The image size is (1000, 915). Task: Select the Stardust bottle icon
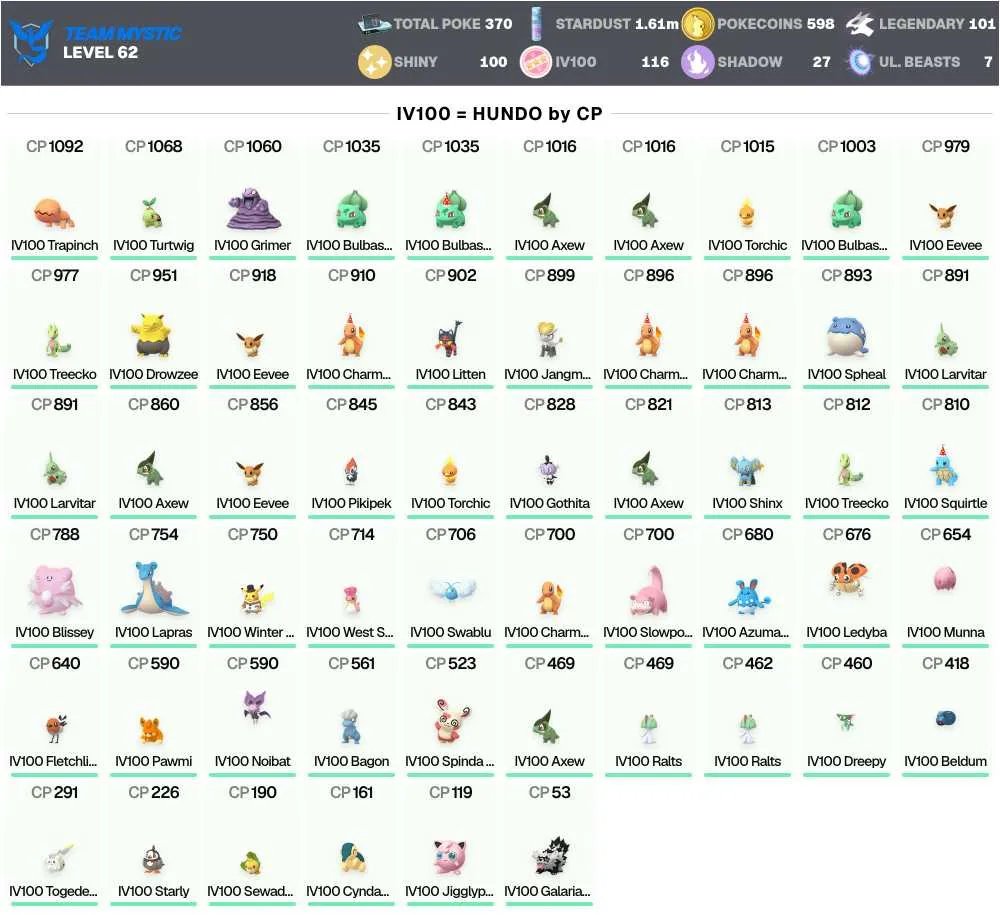click(536, 24)
